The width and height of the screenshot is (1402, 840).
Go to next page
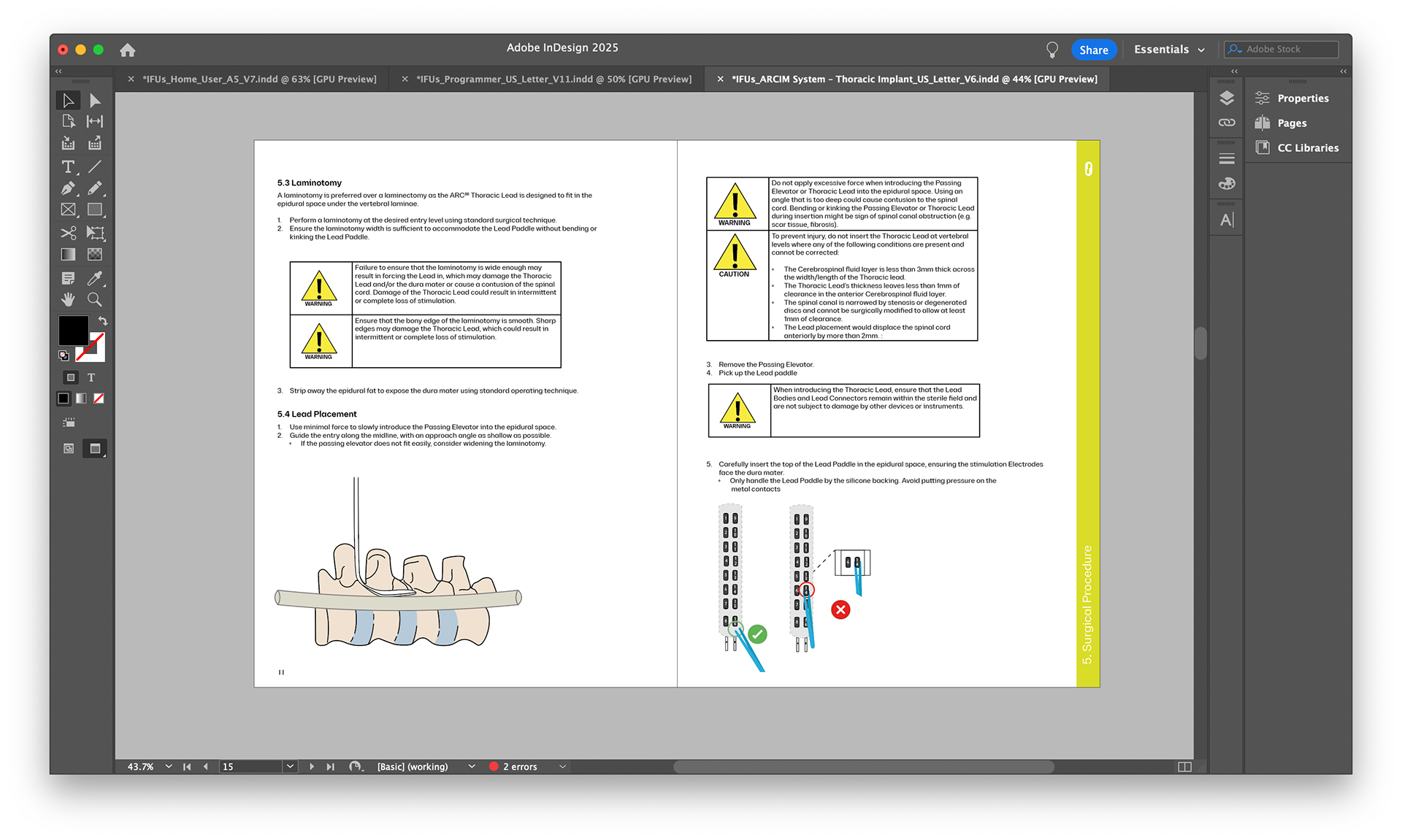[312, 766]
